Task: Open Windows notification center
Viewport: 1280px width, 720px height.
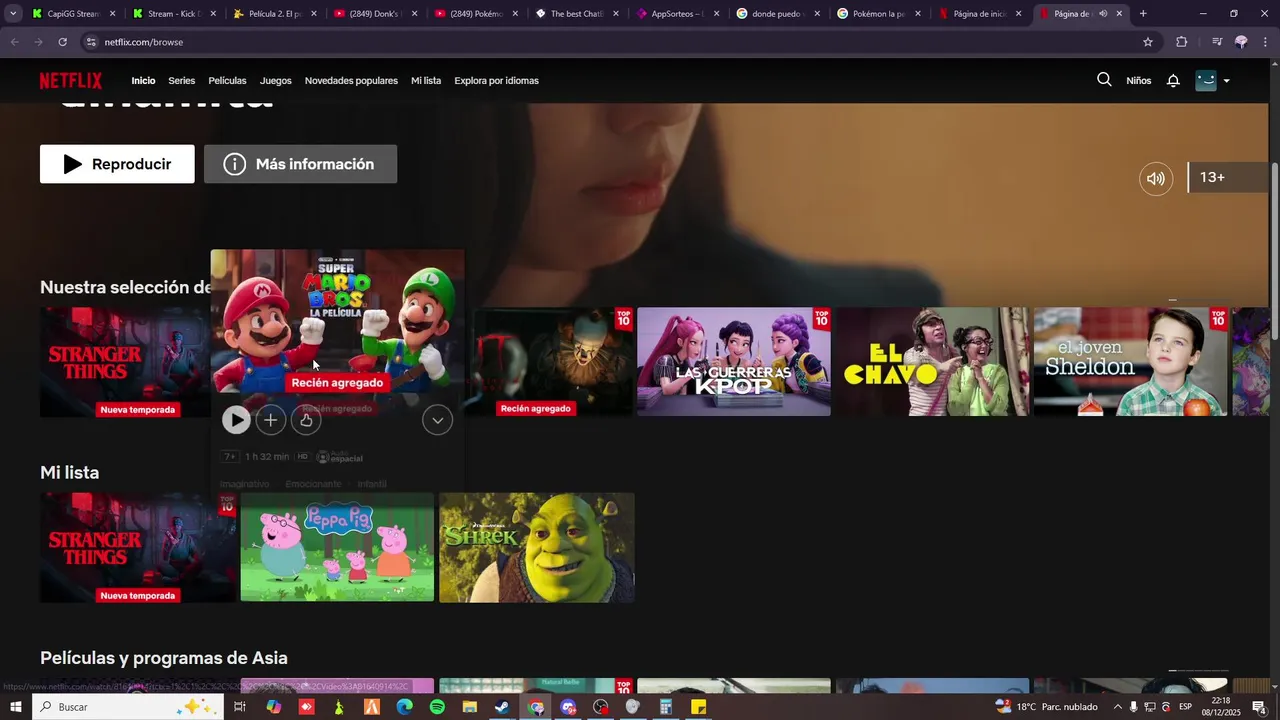Action: [x=1259, y=707]
